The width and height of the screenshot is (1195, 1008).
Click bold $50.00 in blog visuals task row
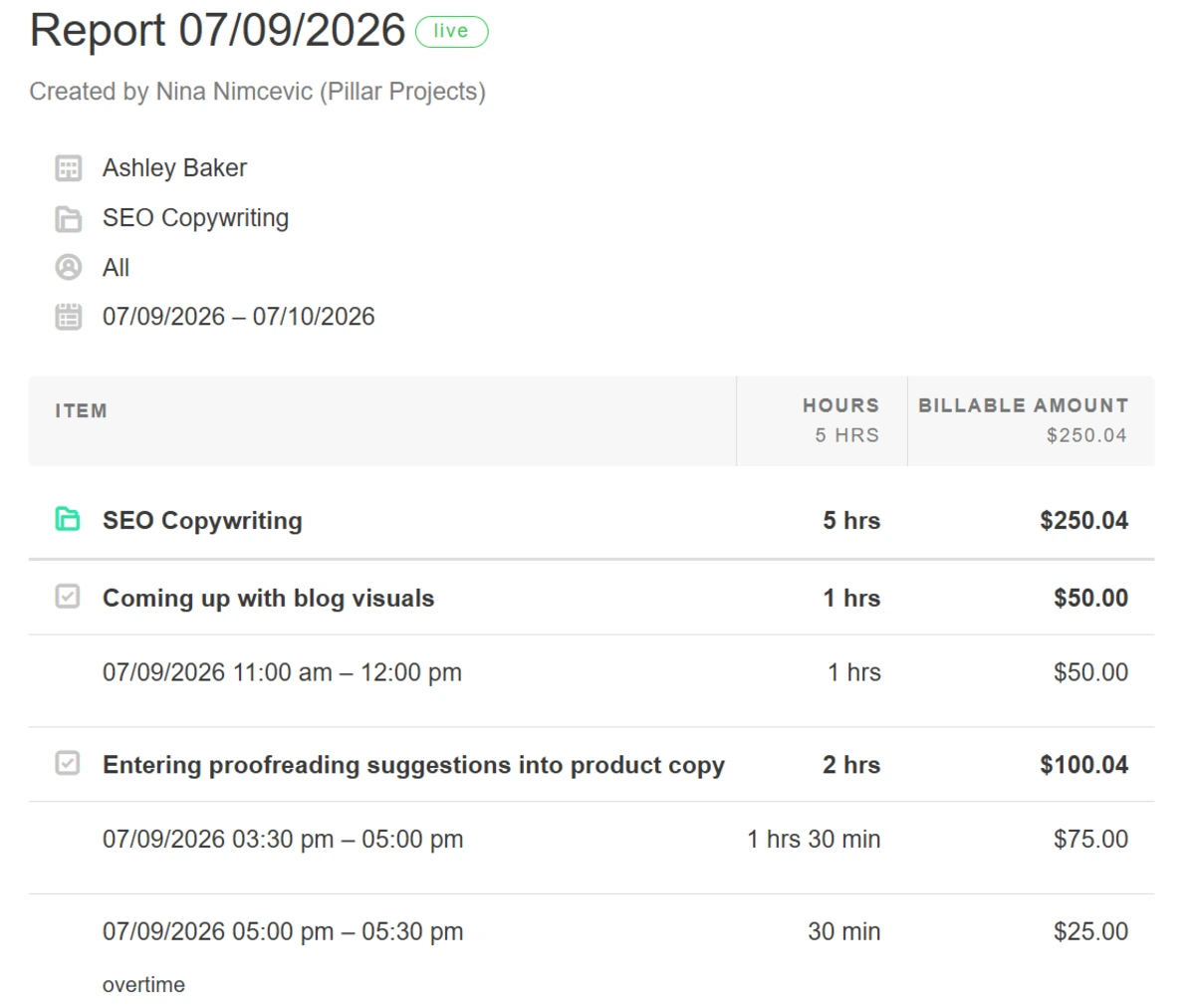click(1090, 598)
